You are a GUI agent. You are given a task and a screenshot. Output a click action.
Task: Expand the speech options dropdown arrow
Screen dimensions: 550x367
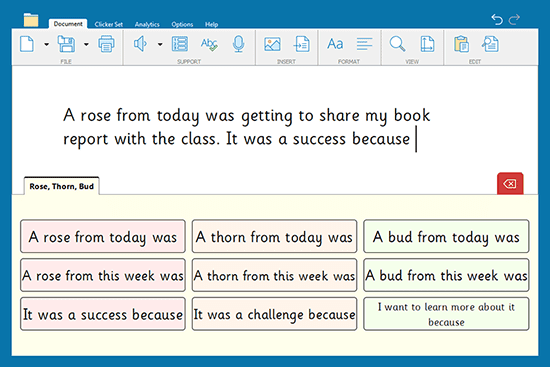(x=160, y=45)
